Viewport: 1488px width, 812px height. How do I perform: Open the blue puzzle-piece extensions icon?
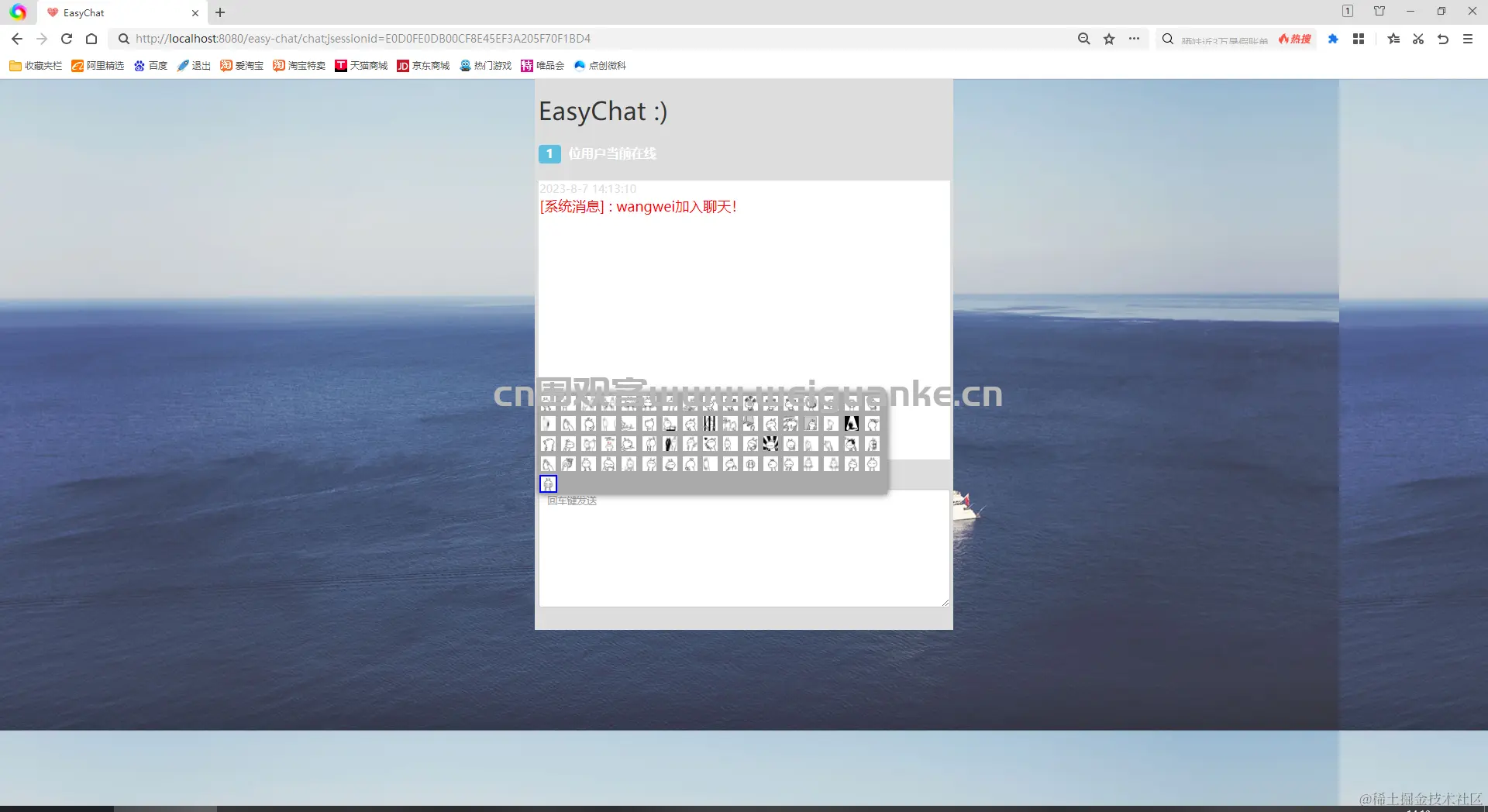click(1333, 39)
